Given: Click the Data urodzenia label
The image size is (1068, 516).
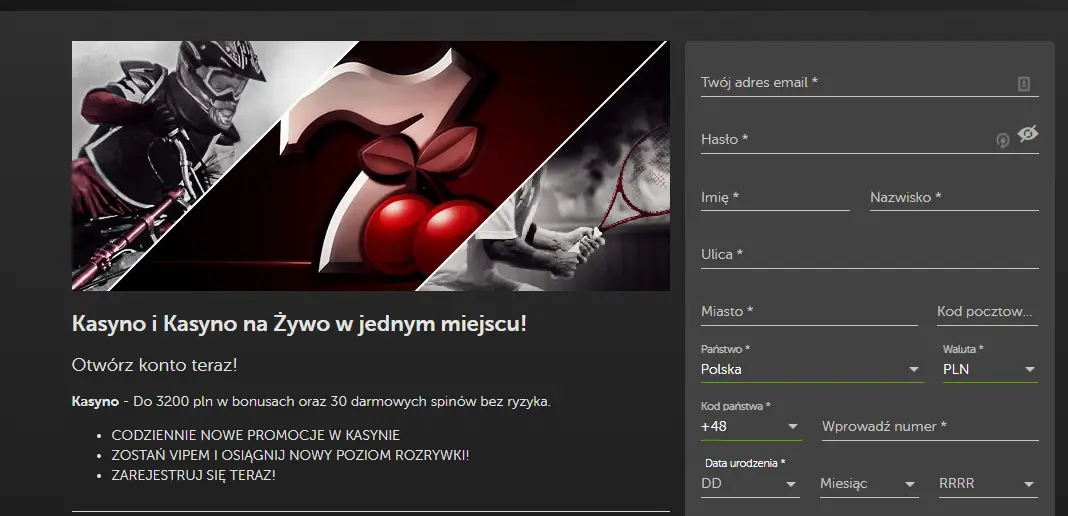Looking at the screenshot, I should pyautogui.click(x=745, y=463).
